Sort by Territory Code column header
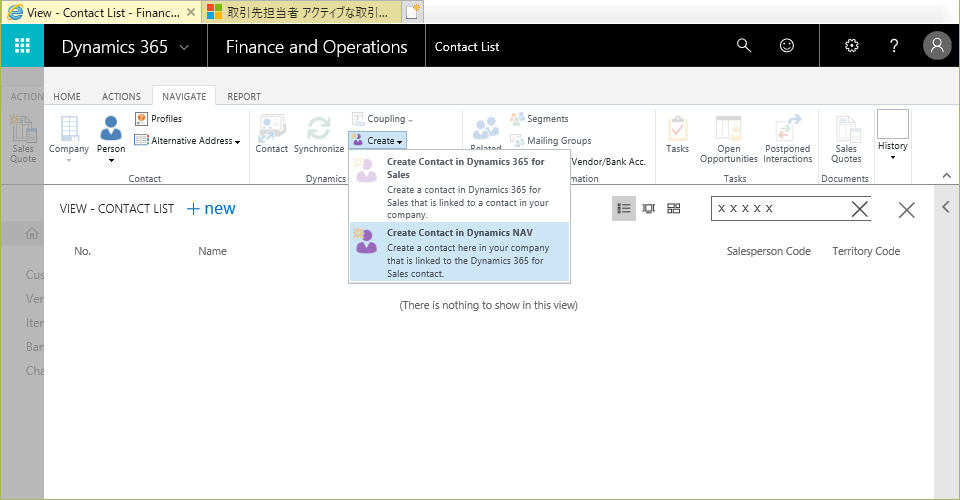This screenshot has height=500, width=960. (866, 251)
